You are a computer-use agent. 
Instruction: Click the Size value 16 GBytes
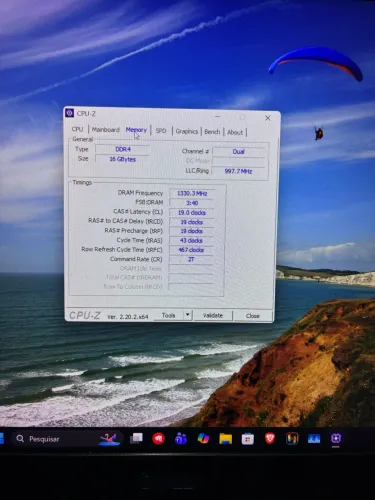click(x=122, y=159)
